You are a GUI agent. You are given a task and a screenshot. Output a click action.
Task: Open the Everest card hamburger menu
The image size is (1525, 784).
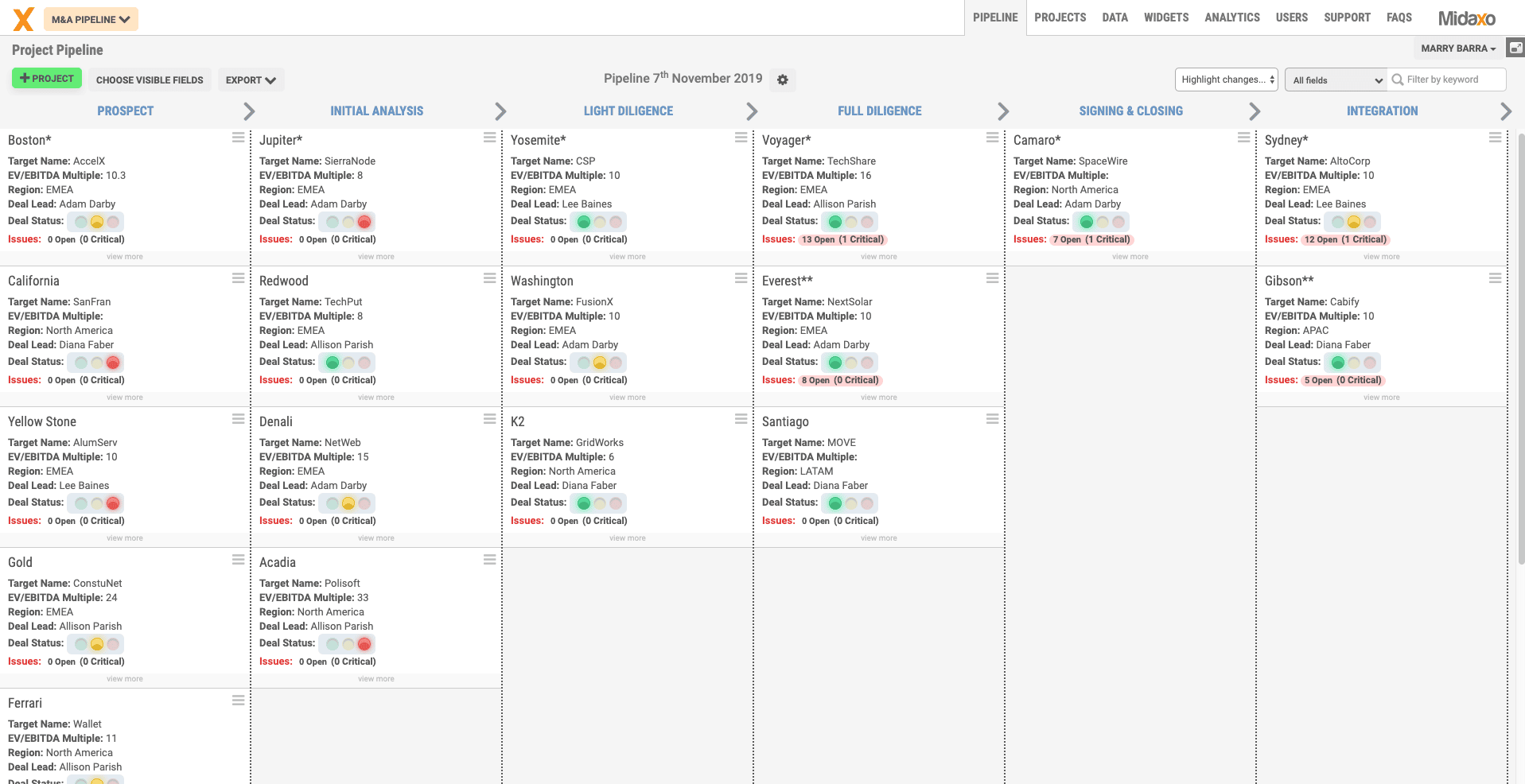(992, 278)
